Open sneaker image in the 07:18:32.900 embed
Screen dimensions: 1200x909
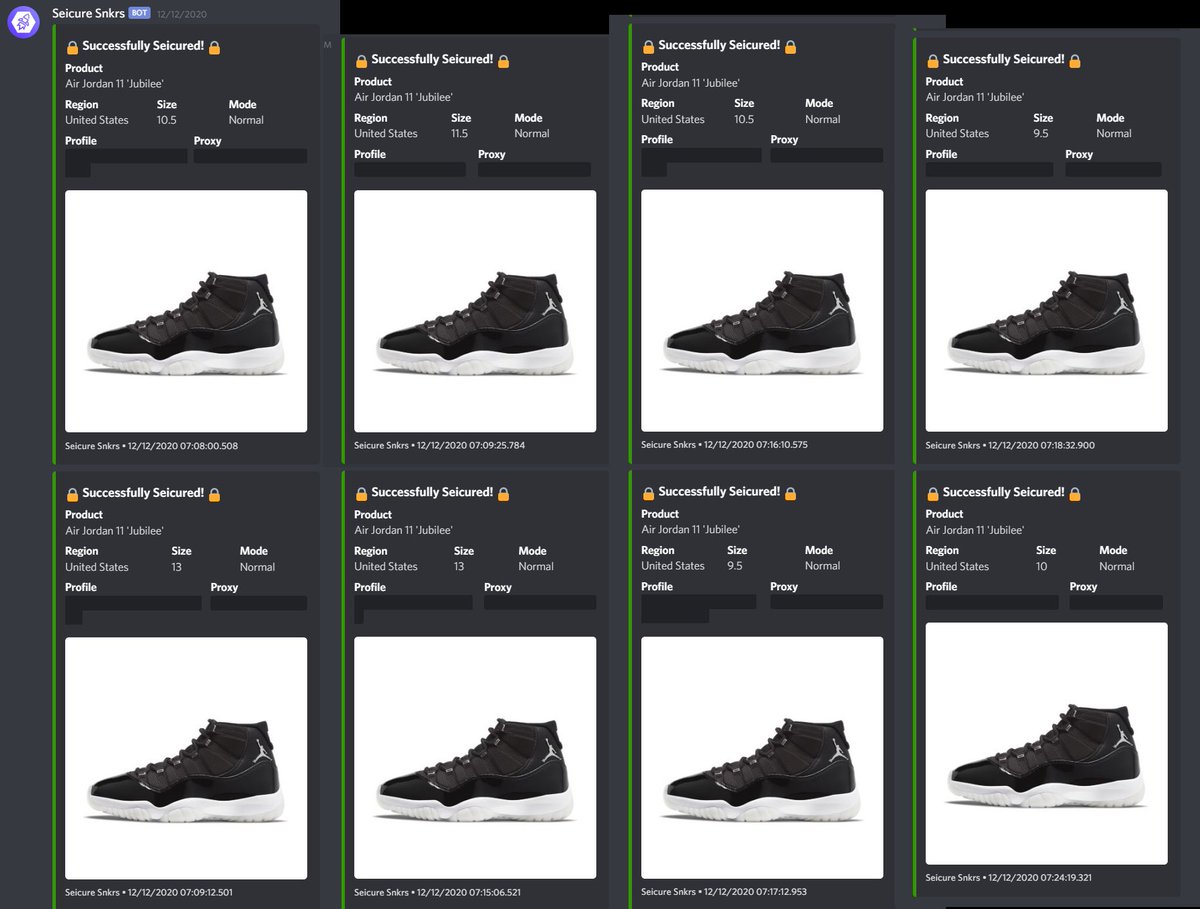point(1046,311)
